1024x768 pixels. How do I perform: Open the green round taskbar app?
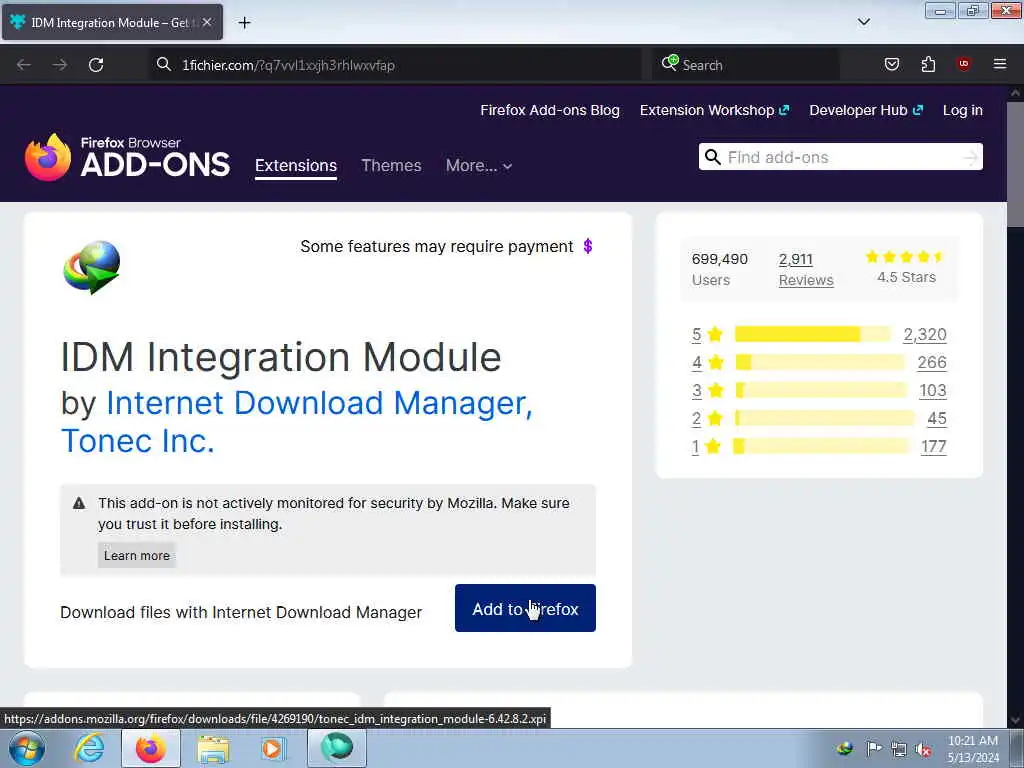click(337, 748)
